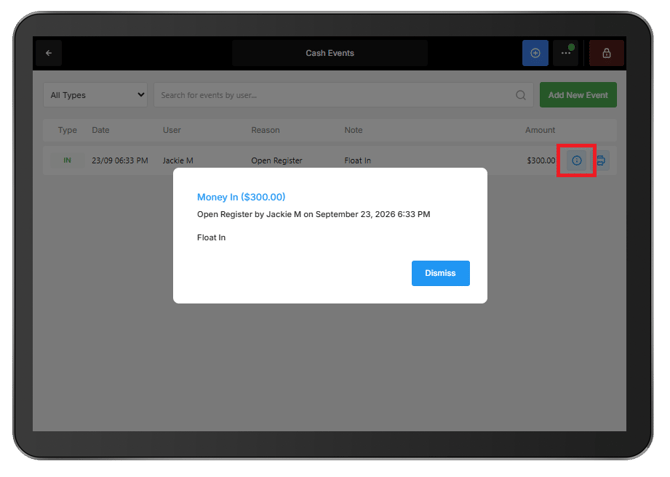Click the User column header
This screenshot has width=670, height=477.
click(x=172, y=130)
